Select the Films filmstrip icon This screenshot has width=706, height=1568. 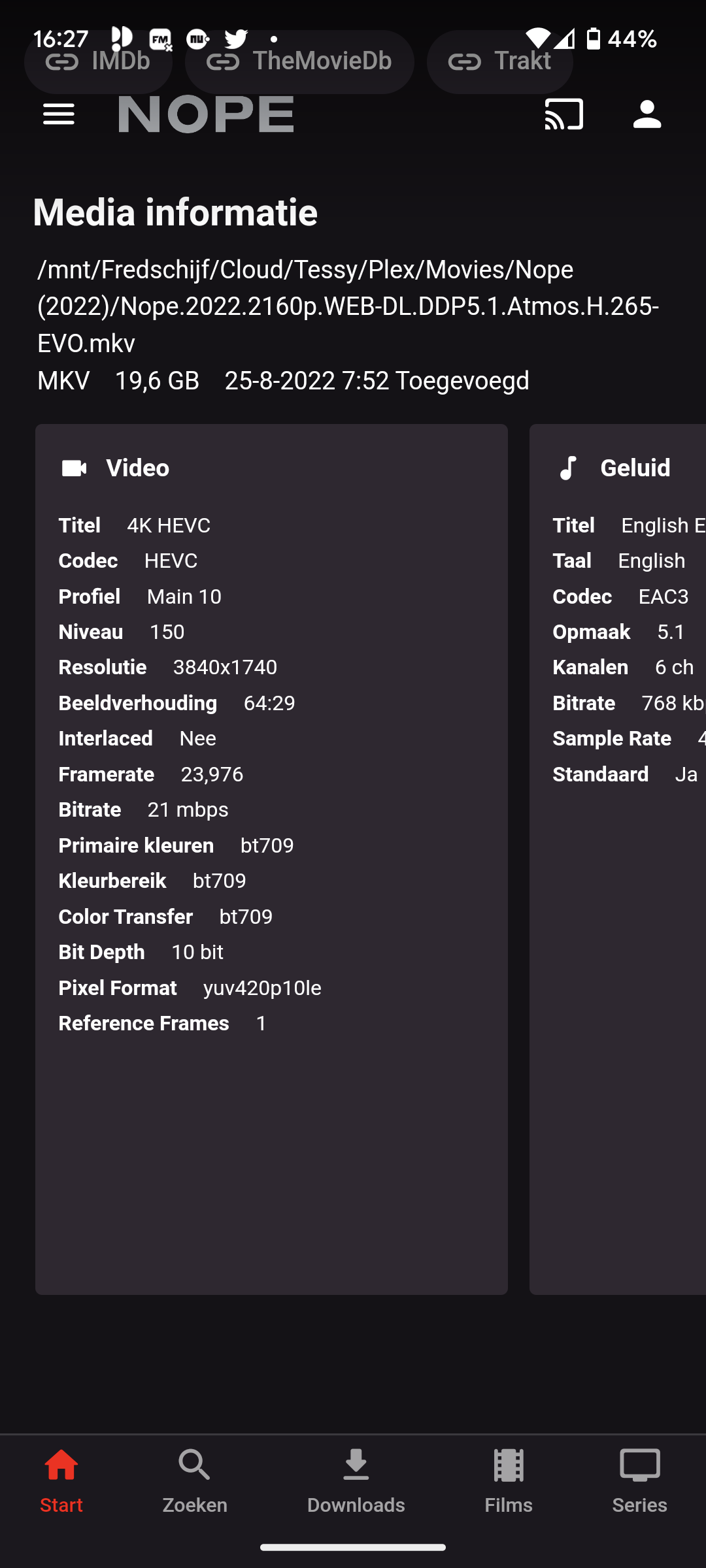pyautogui.click(x=508, y=1465)
